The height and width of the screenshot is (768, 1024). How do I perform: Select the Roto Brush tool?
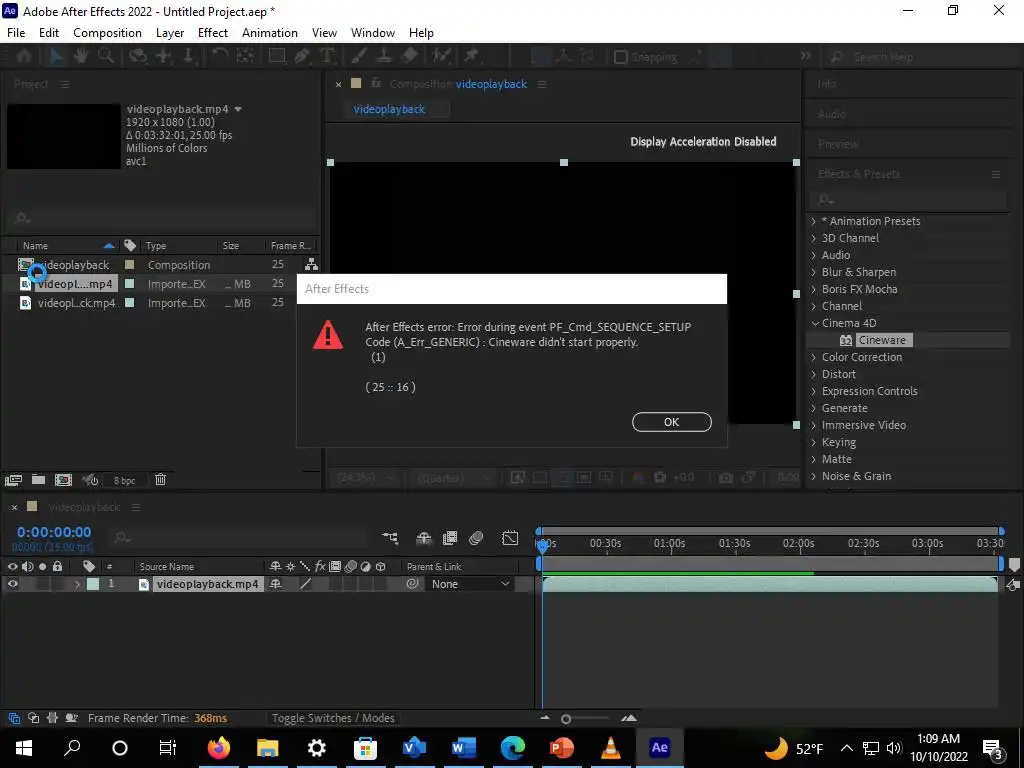[441, 56]
